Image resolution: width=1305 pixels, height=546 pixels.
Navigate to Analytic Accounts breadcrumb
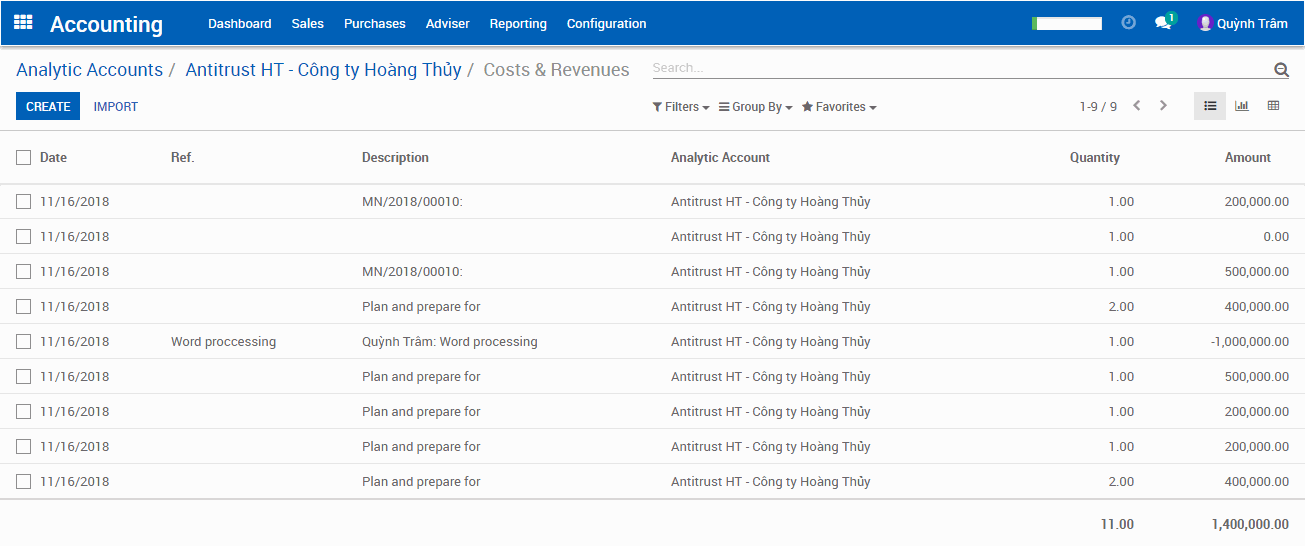coord(89,70)
